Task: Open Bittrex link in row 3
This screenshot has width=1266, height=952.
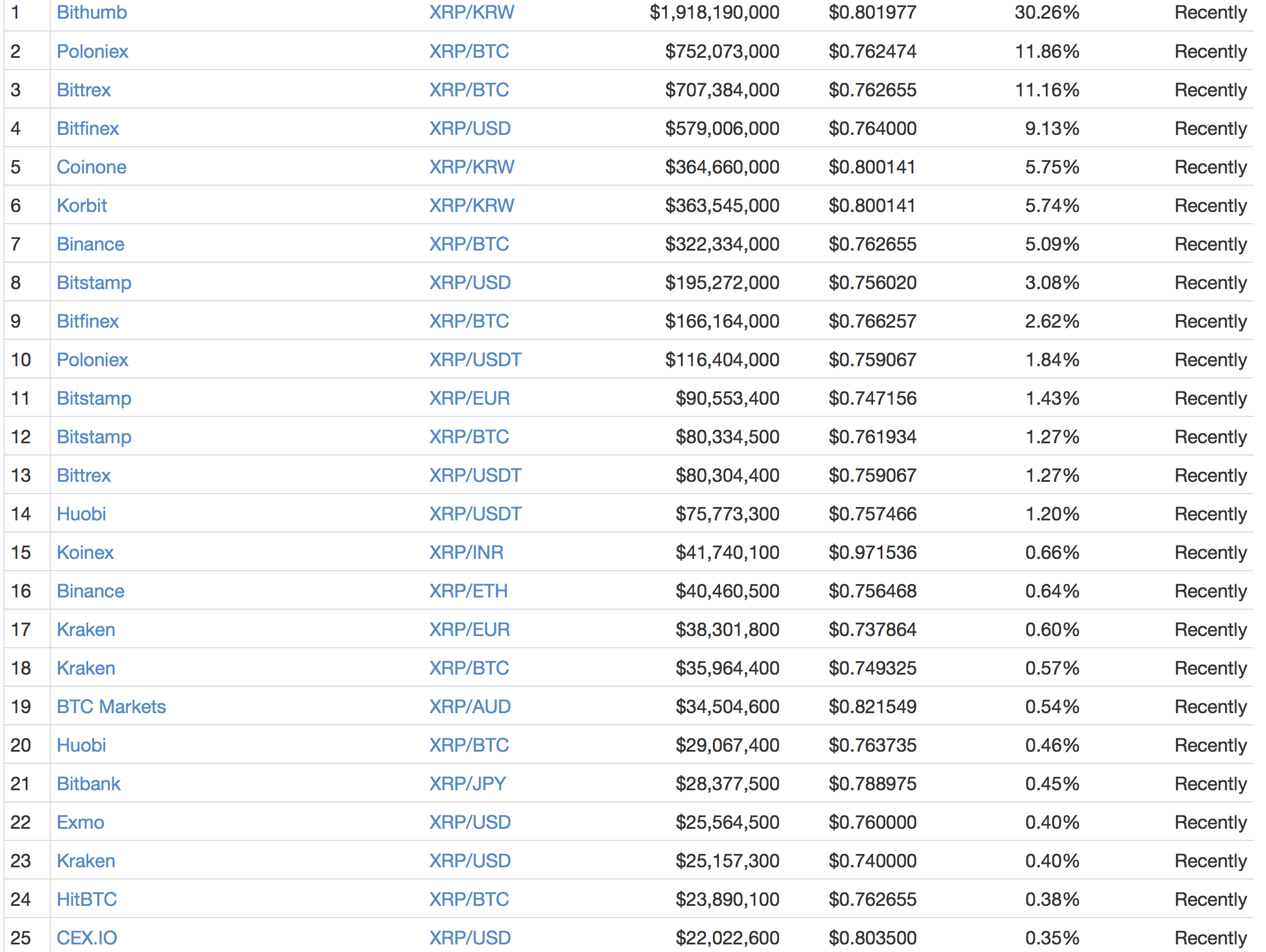Action: tap(84, 89)
